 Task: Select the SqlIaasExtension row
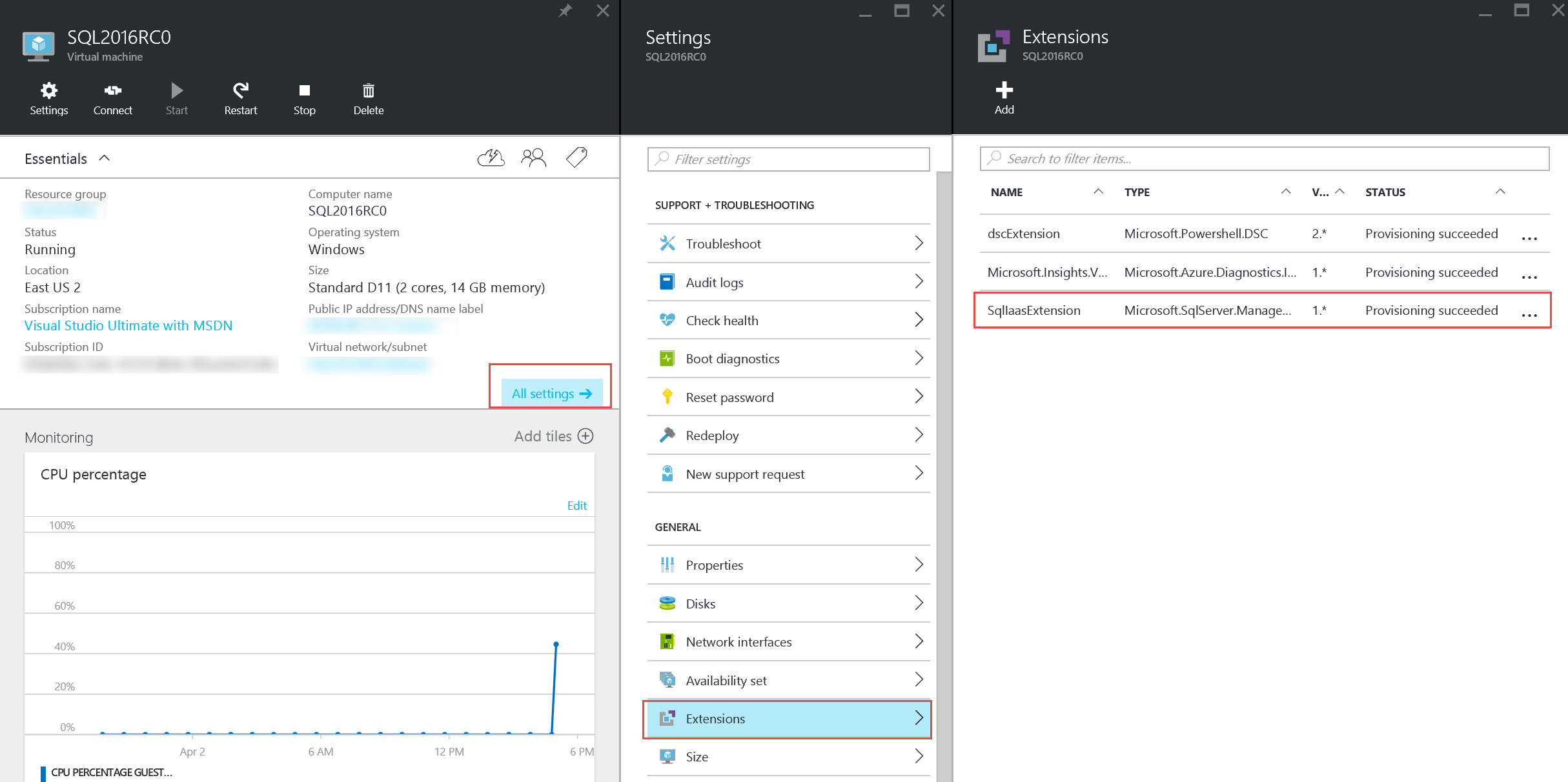point(1264,310)
